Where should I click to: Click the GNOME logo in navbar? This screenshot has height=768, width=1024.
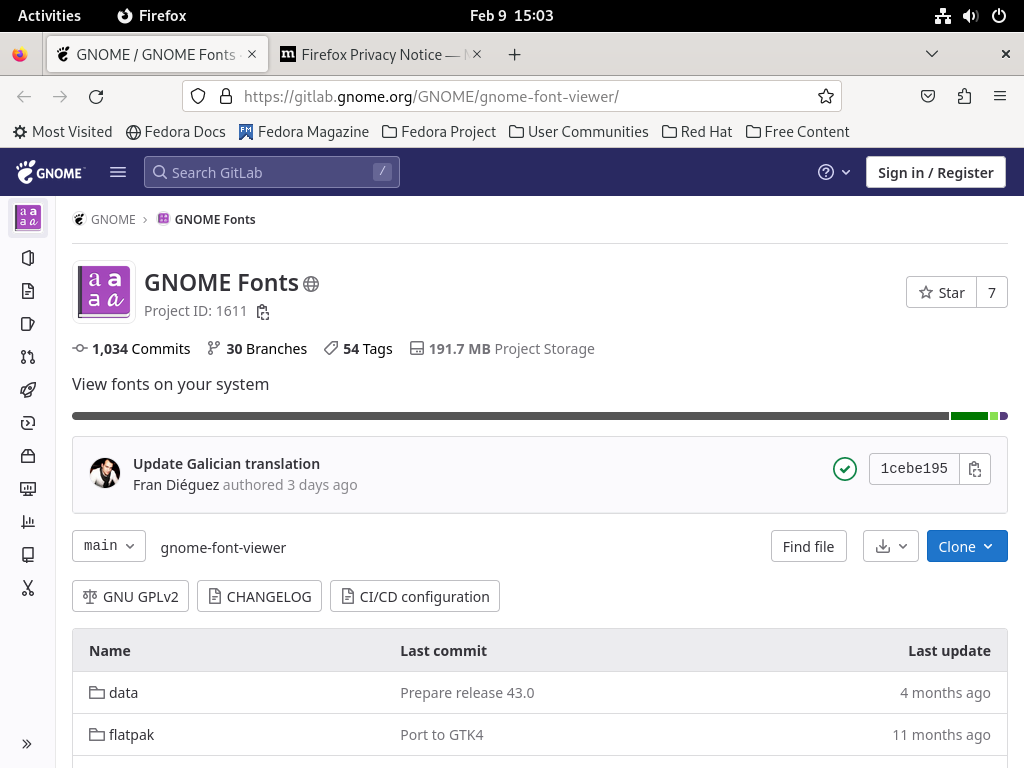[50, 172]
